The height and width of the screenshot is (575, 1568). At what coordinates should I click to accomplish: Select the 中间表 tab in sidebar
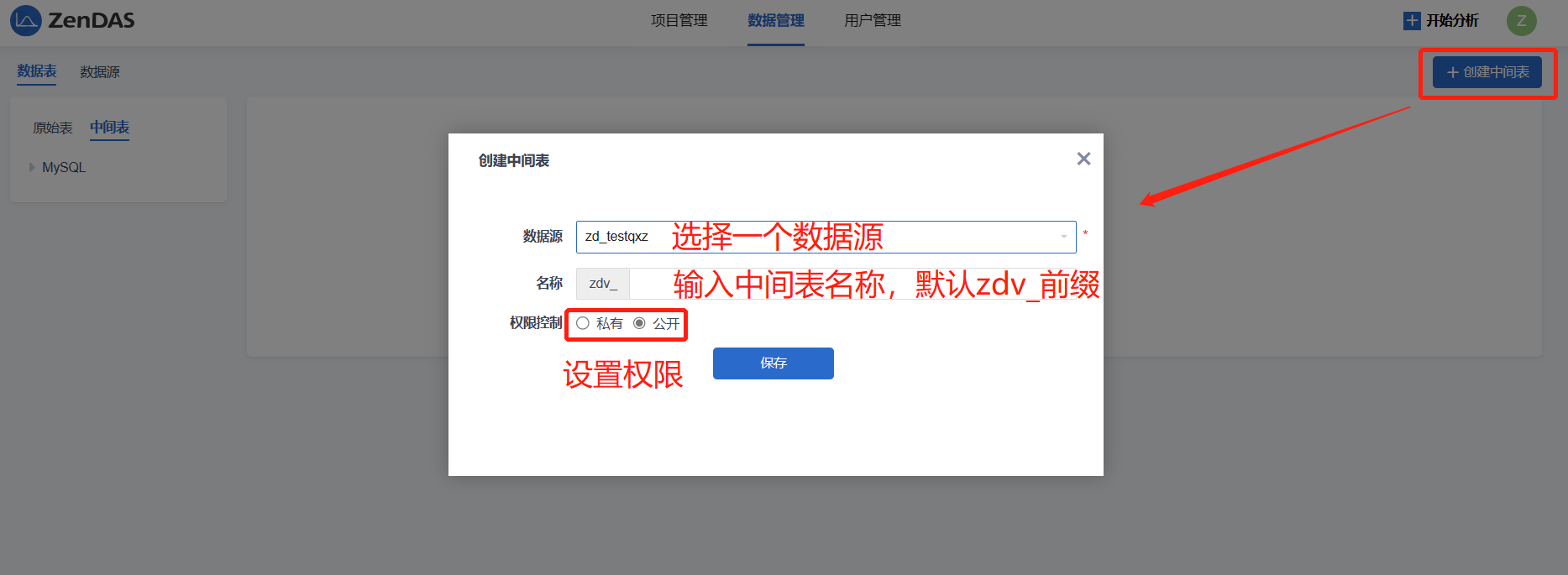tap(109, 128)
